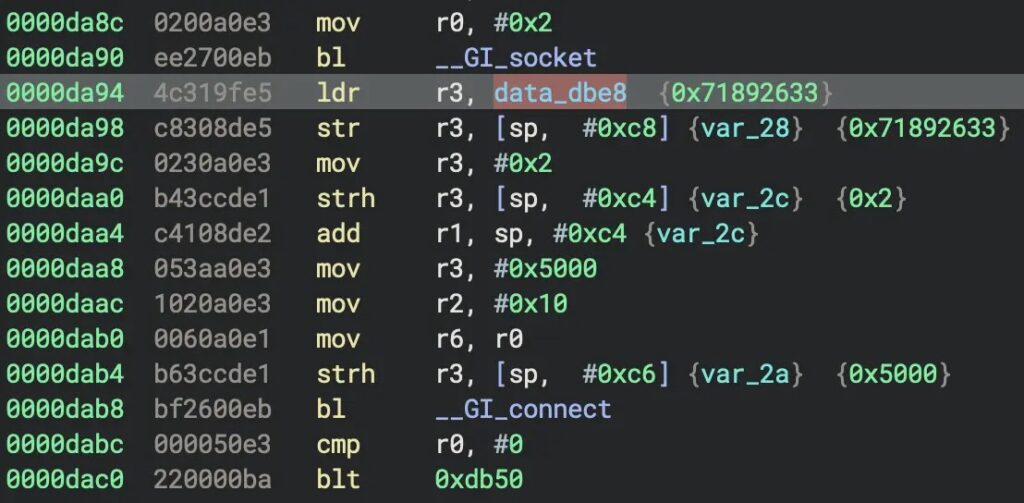1024x503 pixels.
Task: Select address 0000da94 on highlighted line
Action: click(x=64, y=93)
